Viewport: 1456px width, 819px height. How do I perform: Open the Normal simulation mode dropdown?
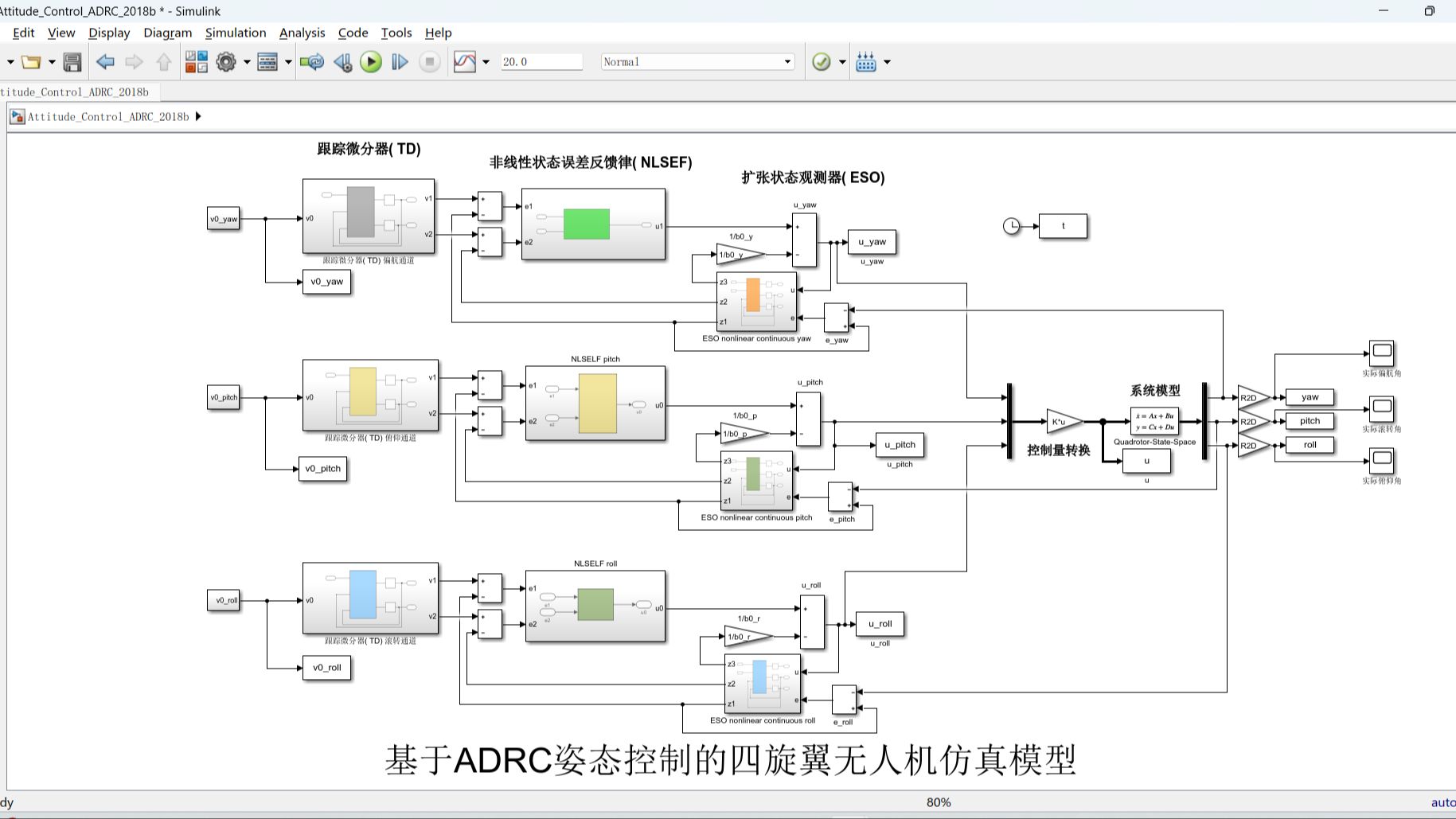pyautogui.click(x=697, y=61)
